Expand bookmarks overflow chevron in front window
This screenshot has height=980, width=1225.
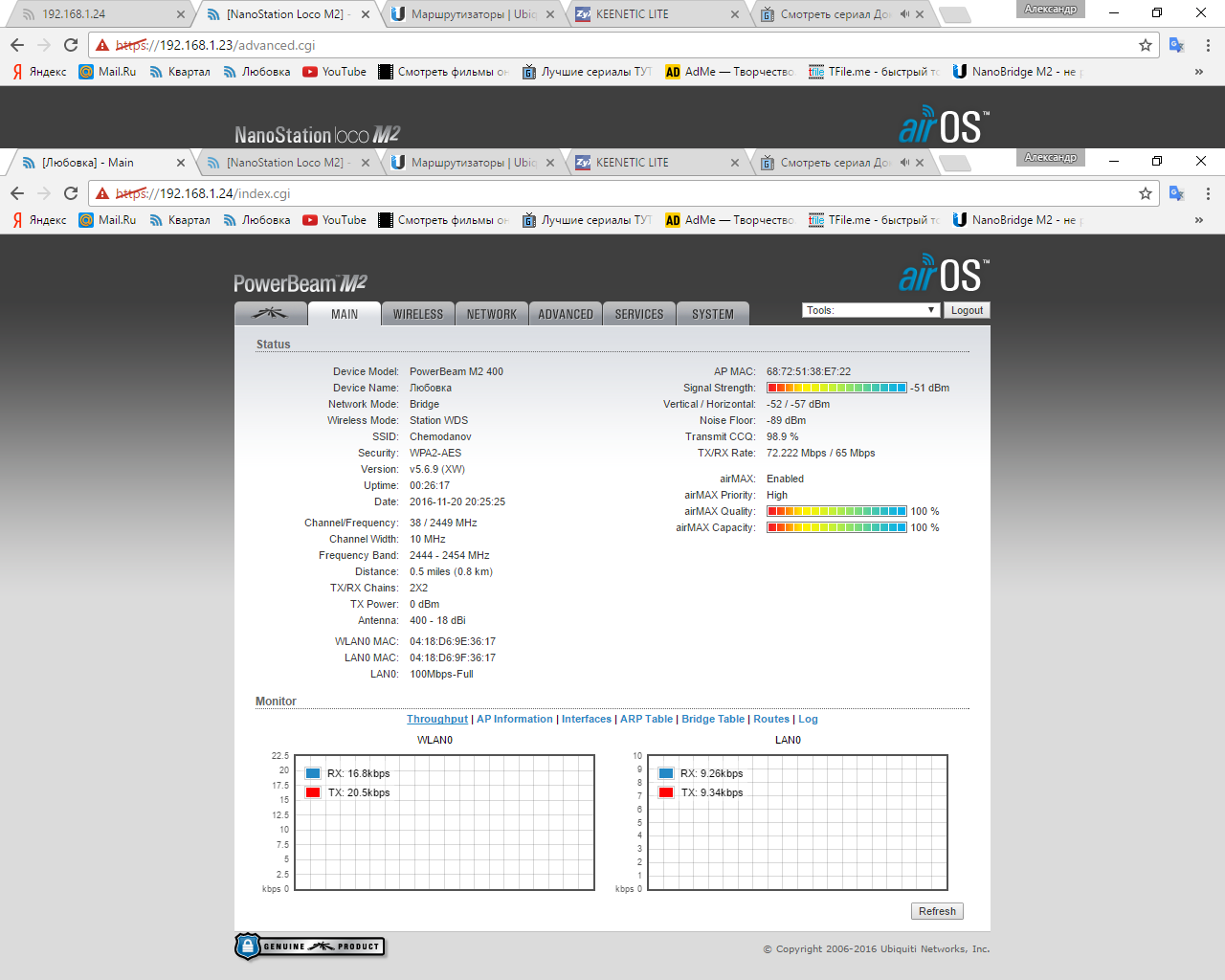click(x=1198, y=220)
